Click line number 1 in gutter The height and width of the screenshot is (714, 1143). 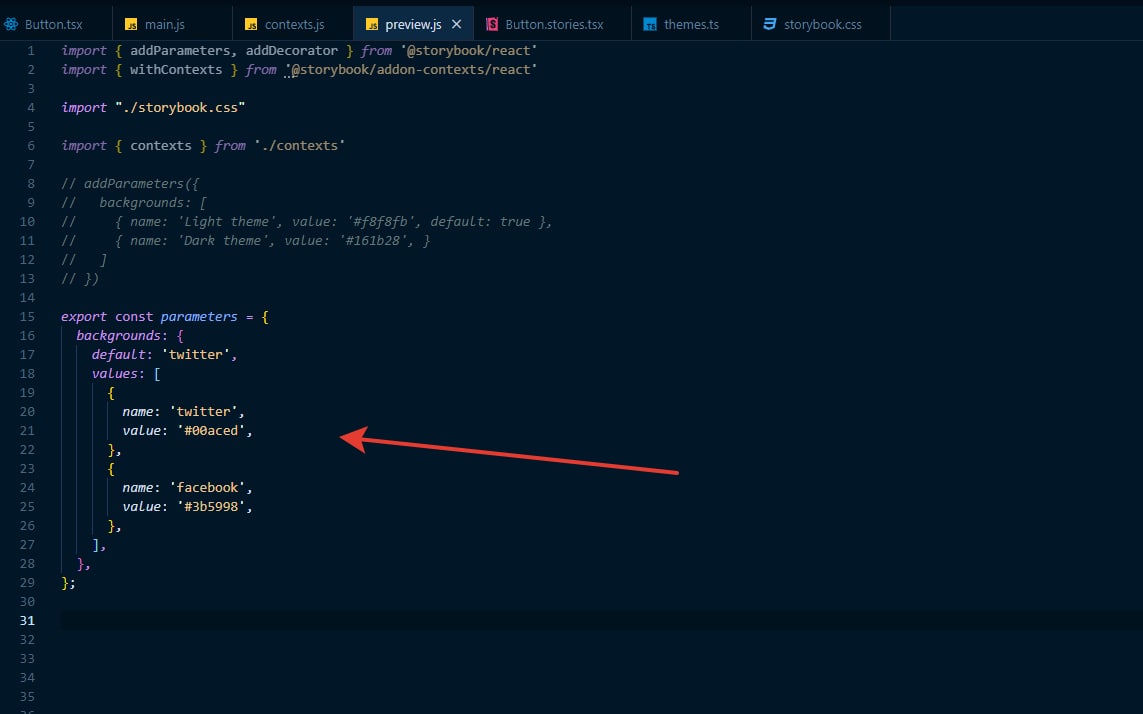tap(31, 50)
